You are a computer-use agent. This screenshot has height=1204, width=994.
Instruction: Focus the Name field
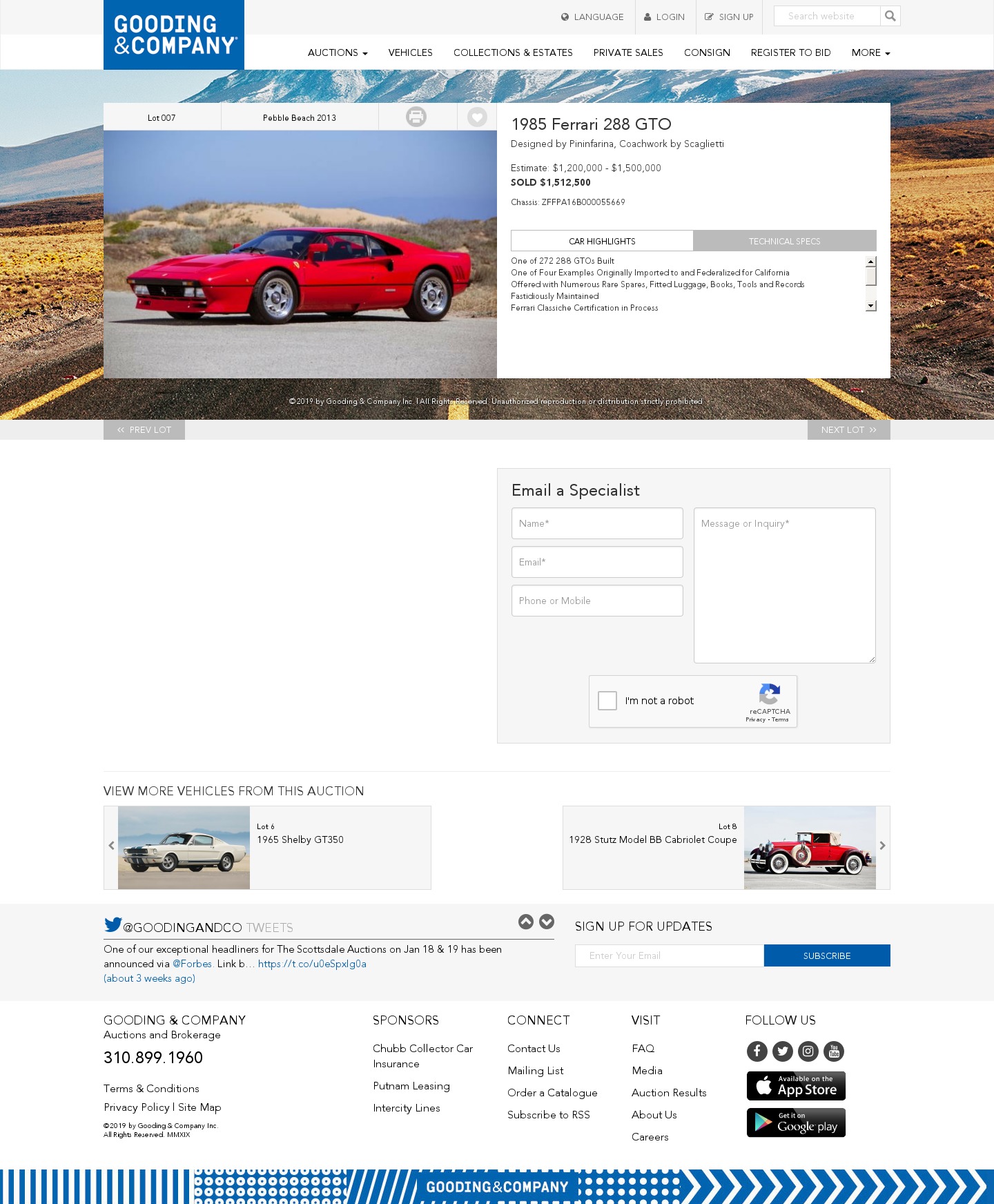(x=597, y=523)
